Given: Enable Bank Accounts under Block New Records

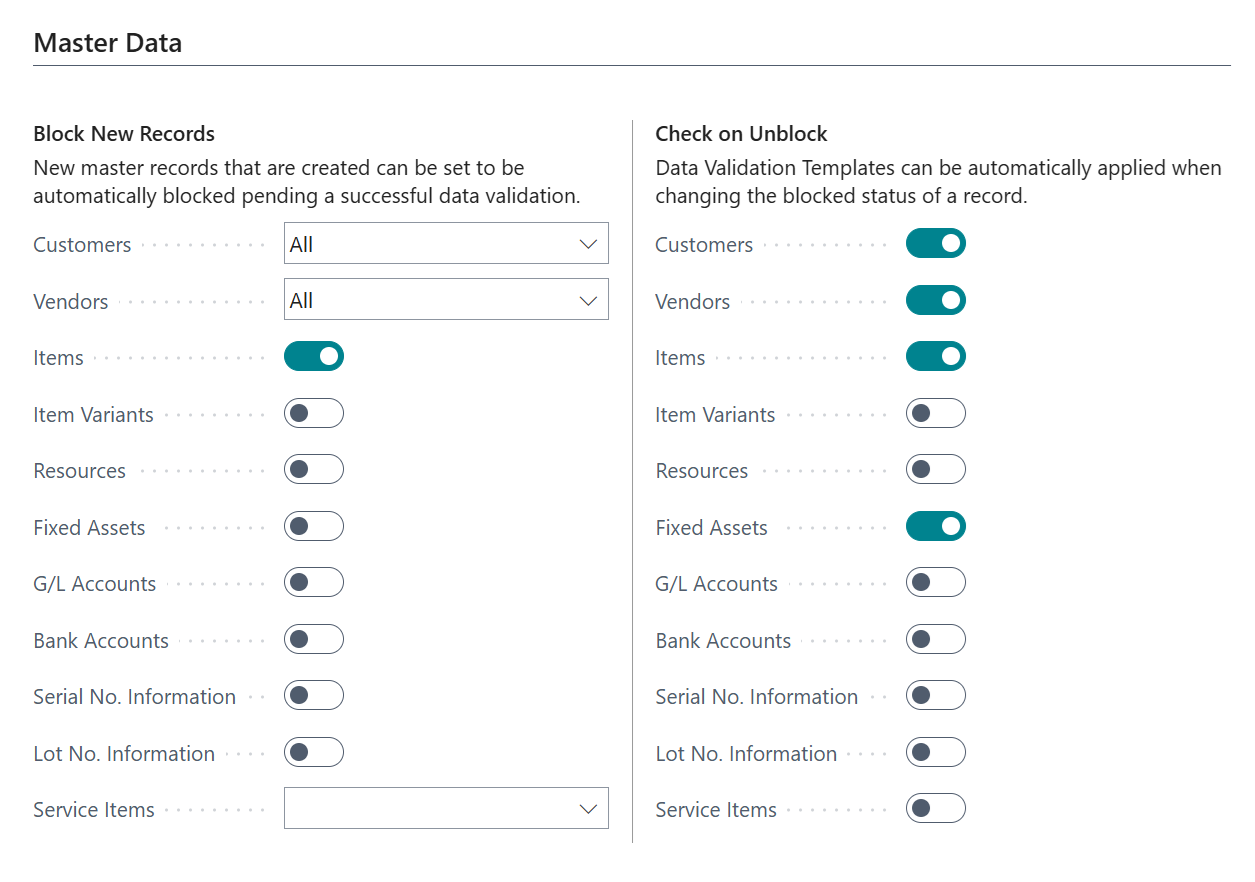Looking at the screenshot, I should coord(314,639).
